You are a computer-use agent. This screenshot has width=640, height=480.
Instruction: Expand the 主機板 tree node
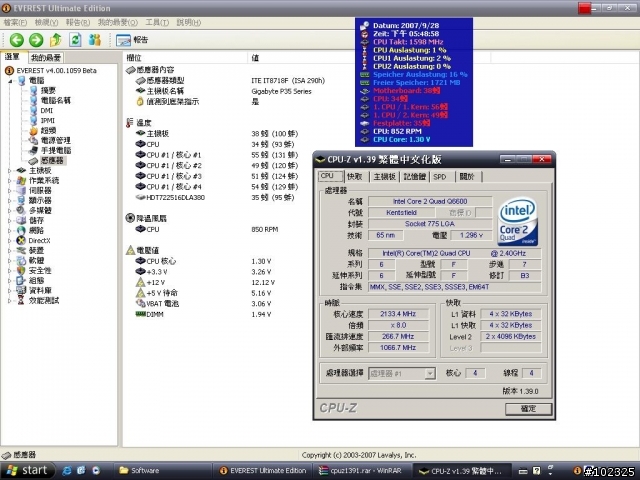pyautogui.click(x=10, y=171)
